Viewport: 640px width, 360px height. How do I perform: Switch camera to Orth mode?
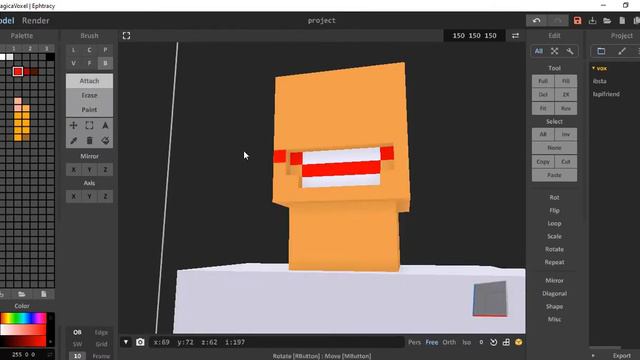coord(449,342)
